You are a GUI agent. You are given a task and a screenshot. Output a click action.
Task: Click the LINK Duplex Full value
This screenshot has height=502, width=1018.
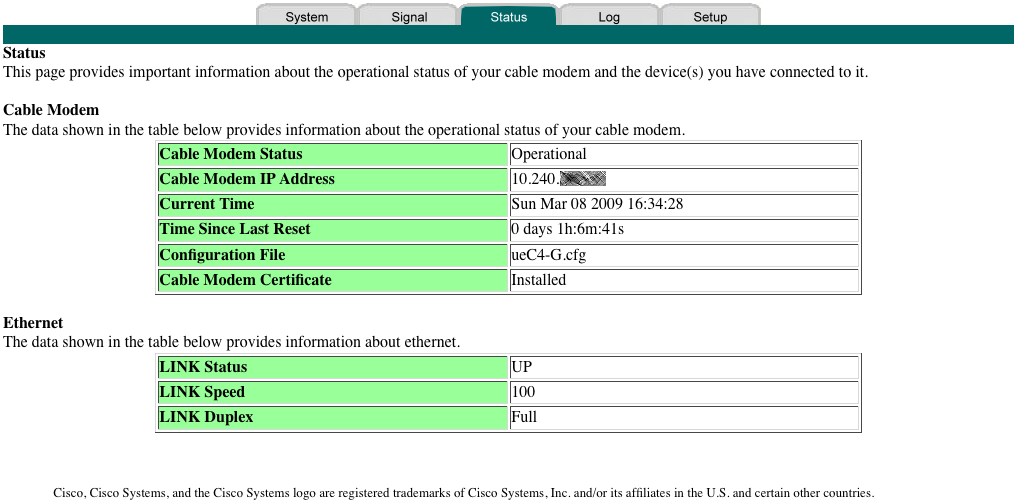[x=524, y=417]
